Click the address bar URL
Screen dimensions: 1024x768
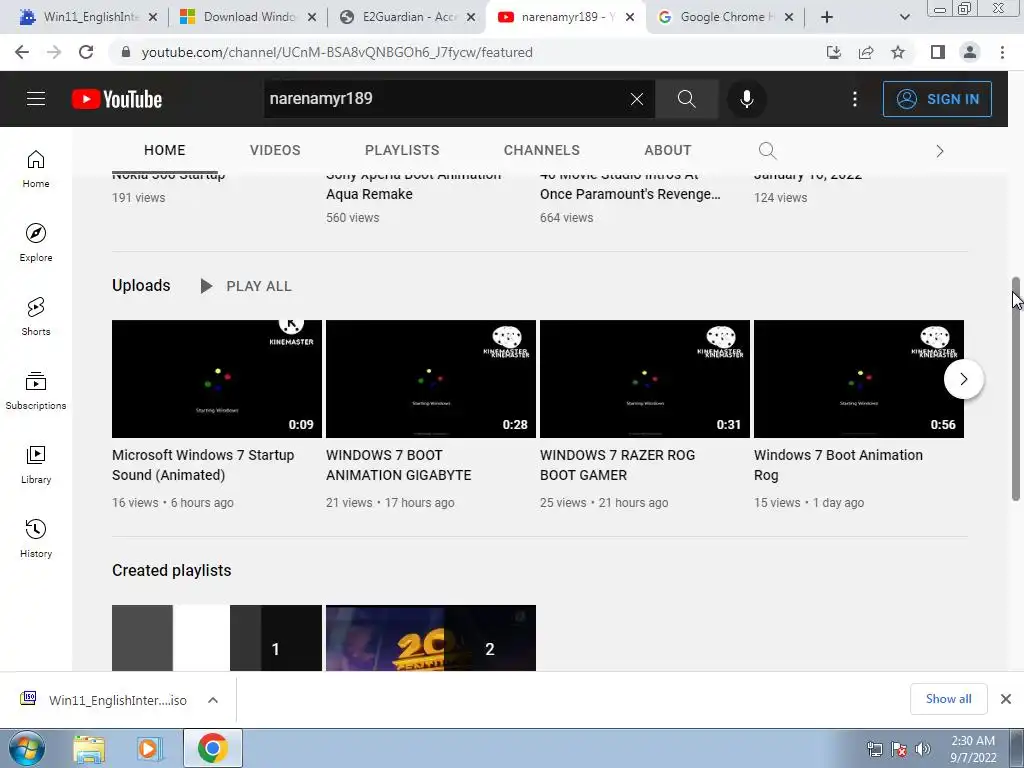click(x=337, y=52)
